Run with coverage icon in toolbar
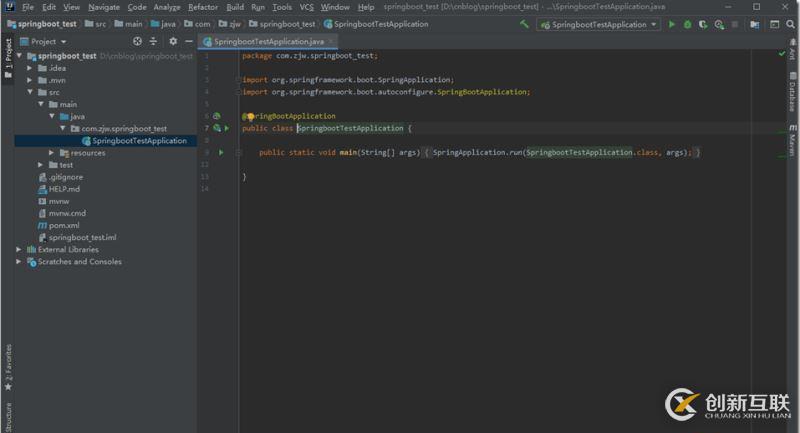Screen dimensions: 800x433 pyautogui.click(x=703, y=24)
